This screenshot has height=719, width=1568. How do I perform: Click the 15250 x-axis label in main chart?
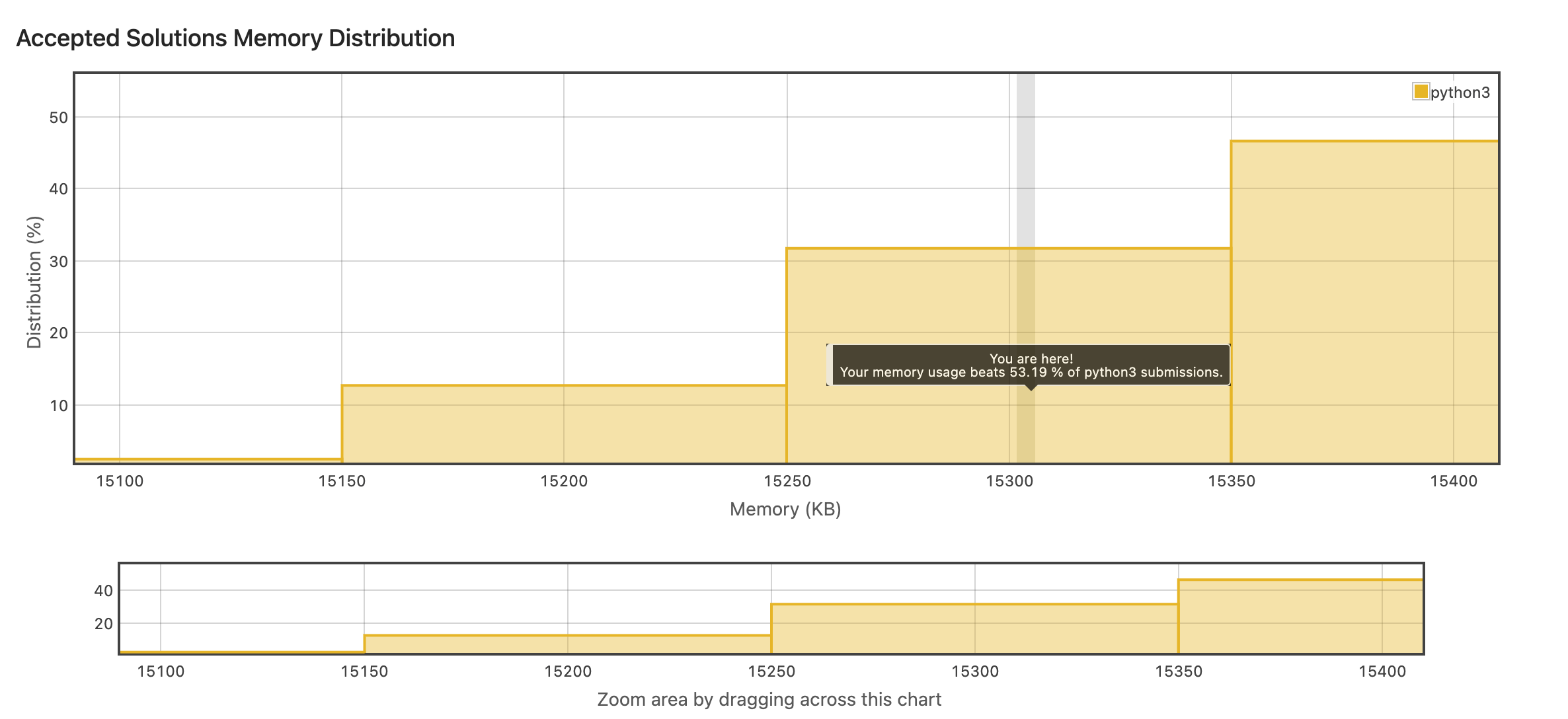tap(787, 481)
